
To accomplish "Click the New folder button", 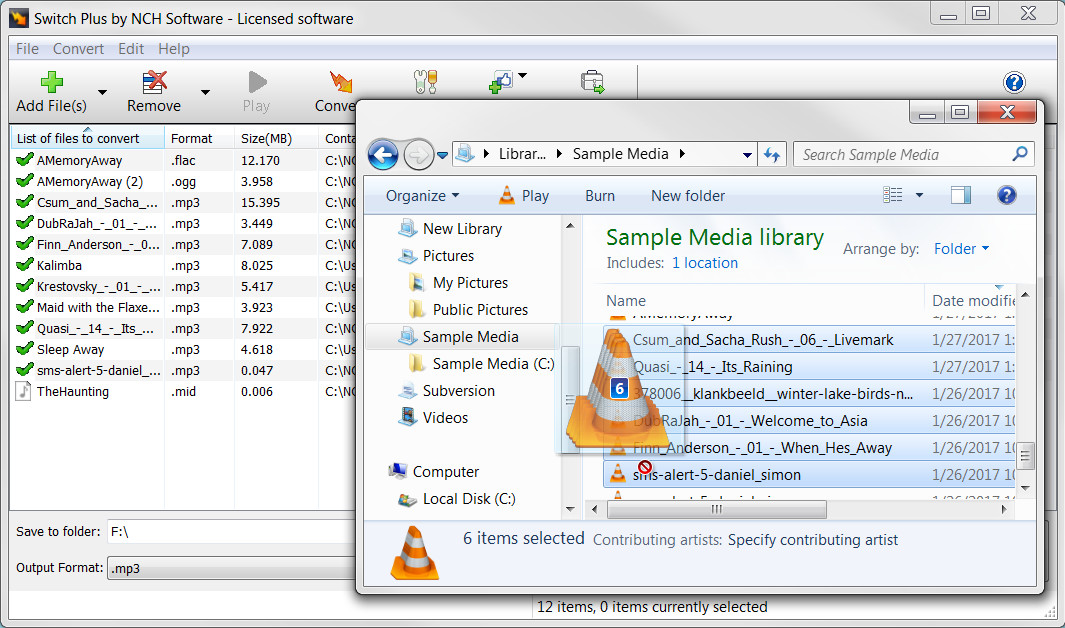I will coord(687,196).
